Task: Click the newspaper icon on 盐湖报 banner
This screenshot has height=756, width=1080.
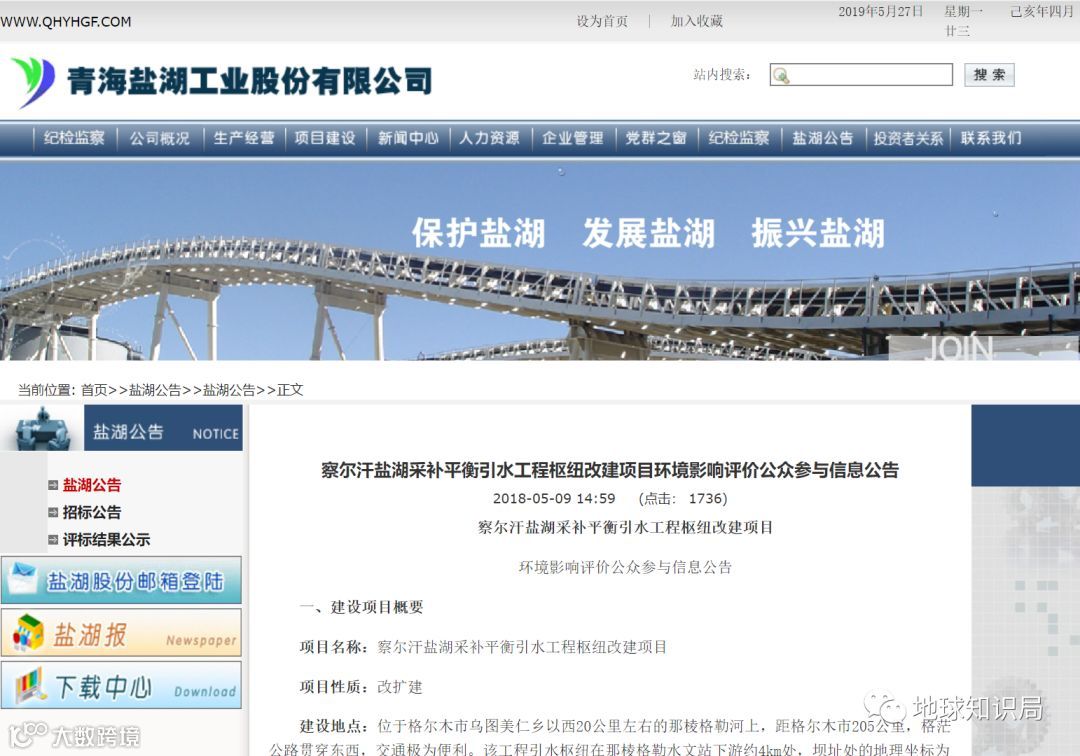Action: 28,632
